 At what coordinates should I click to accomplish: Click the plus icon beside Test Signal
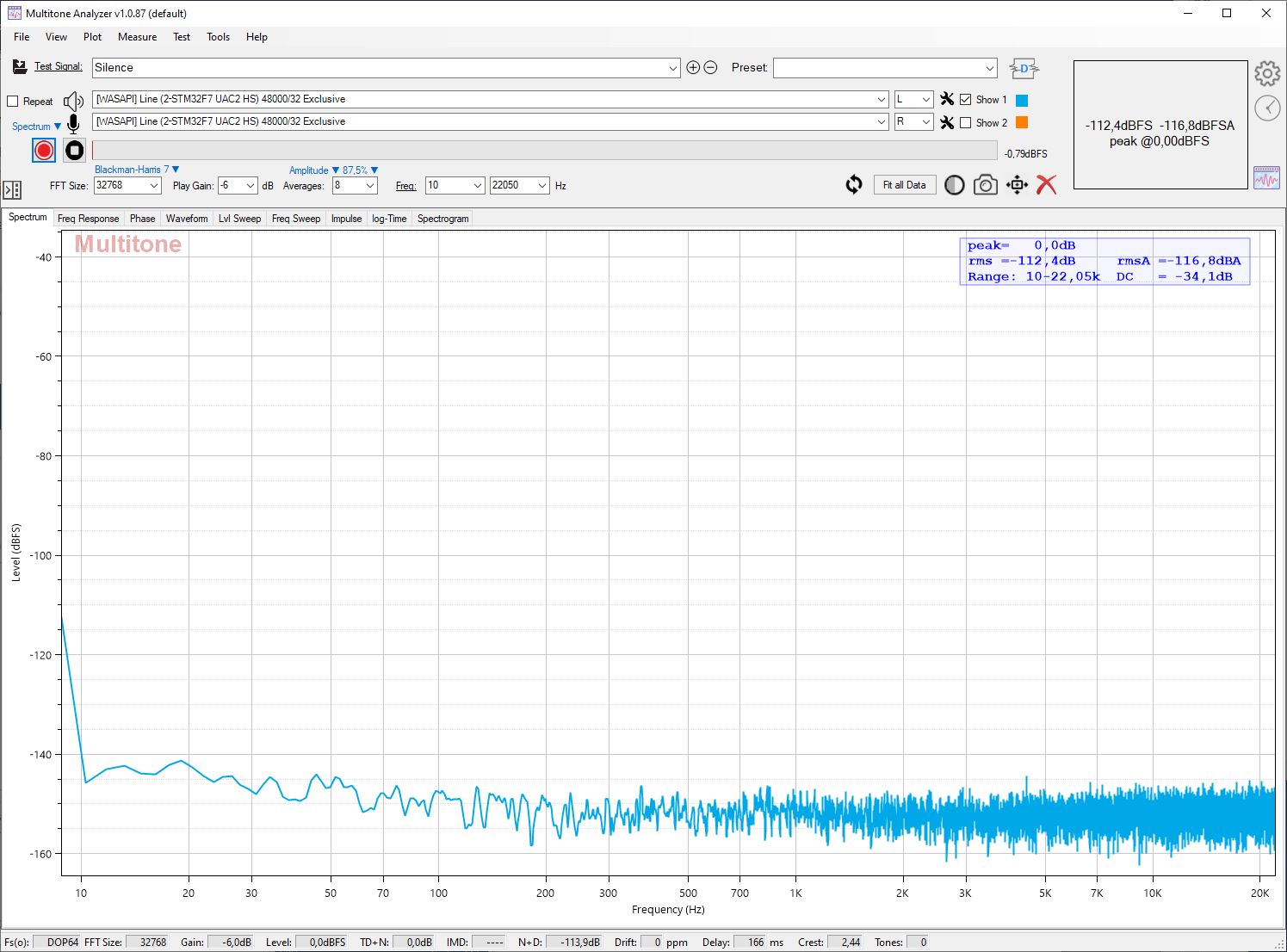693,67
